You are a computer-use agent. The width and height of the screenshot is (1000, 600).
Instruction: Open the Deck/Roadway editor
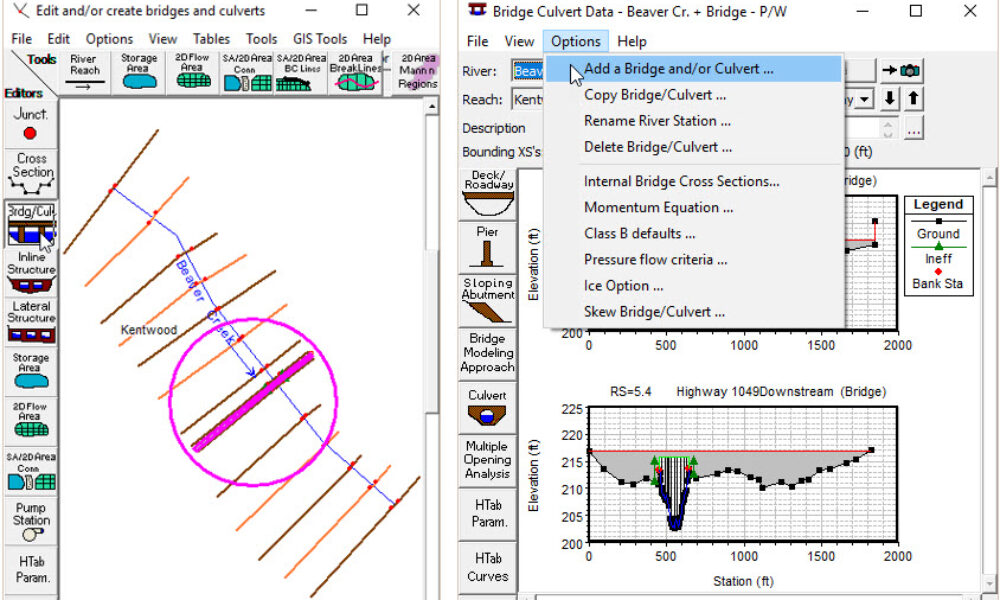tap(488, 193)
